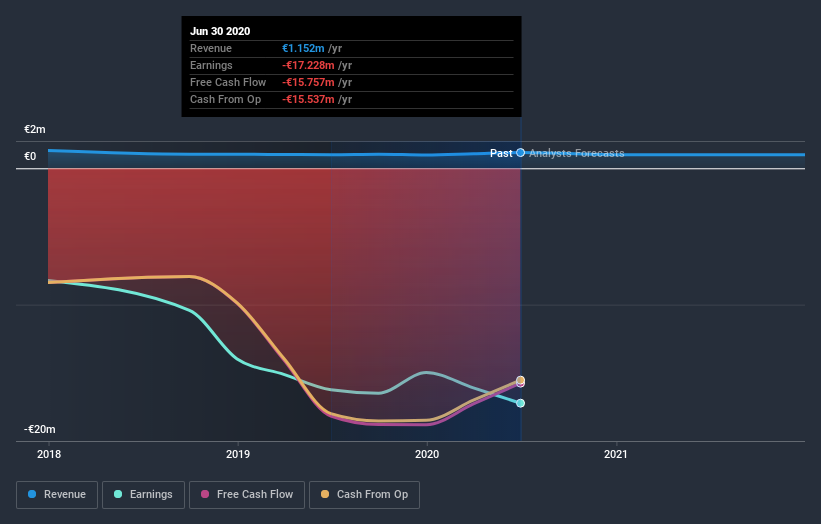Select the 2020 x-axis label
This screenshot has height=524, width=821.
point(427,454)
